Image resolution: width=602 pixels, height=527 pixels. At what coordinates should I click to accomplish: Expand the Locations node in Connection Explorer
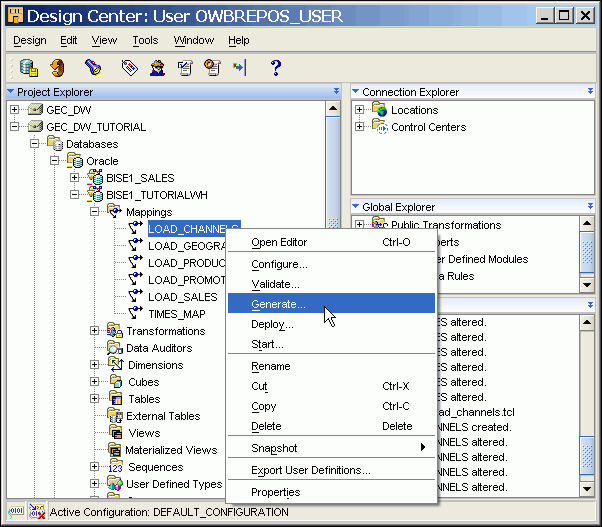360,109
